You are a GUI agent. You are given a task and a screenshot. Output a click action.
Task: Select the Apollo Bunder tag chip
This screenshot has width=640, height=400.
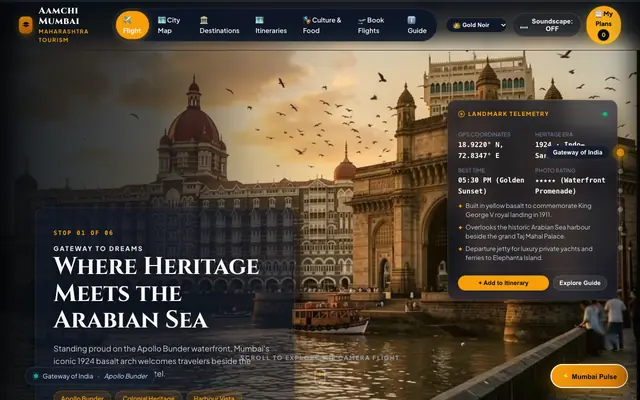tap(82, 397)
